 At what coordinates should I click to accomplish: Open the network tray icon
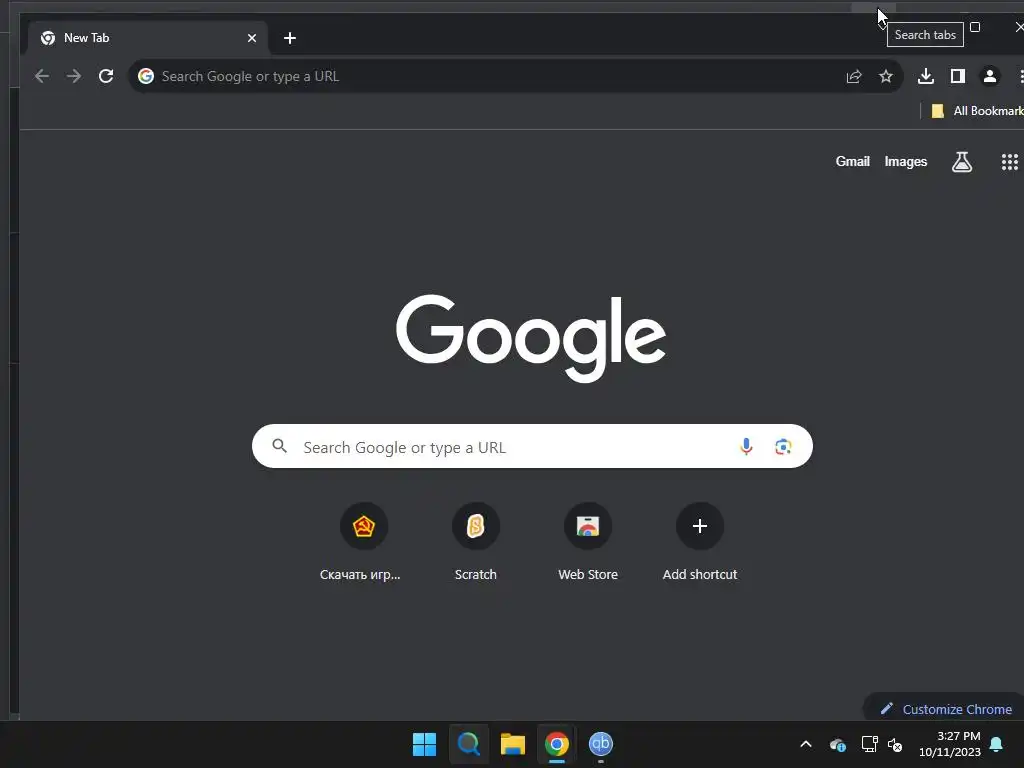pyautogui.click(x=869, y=744)
